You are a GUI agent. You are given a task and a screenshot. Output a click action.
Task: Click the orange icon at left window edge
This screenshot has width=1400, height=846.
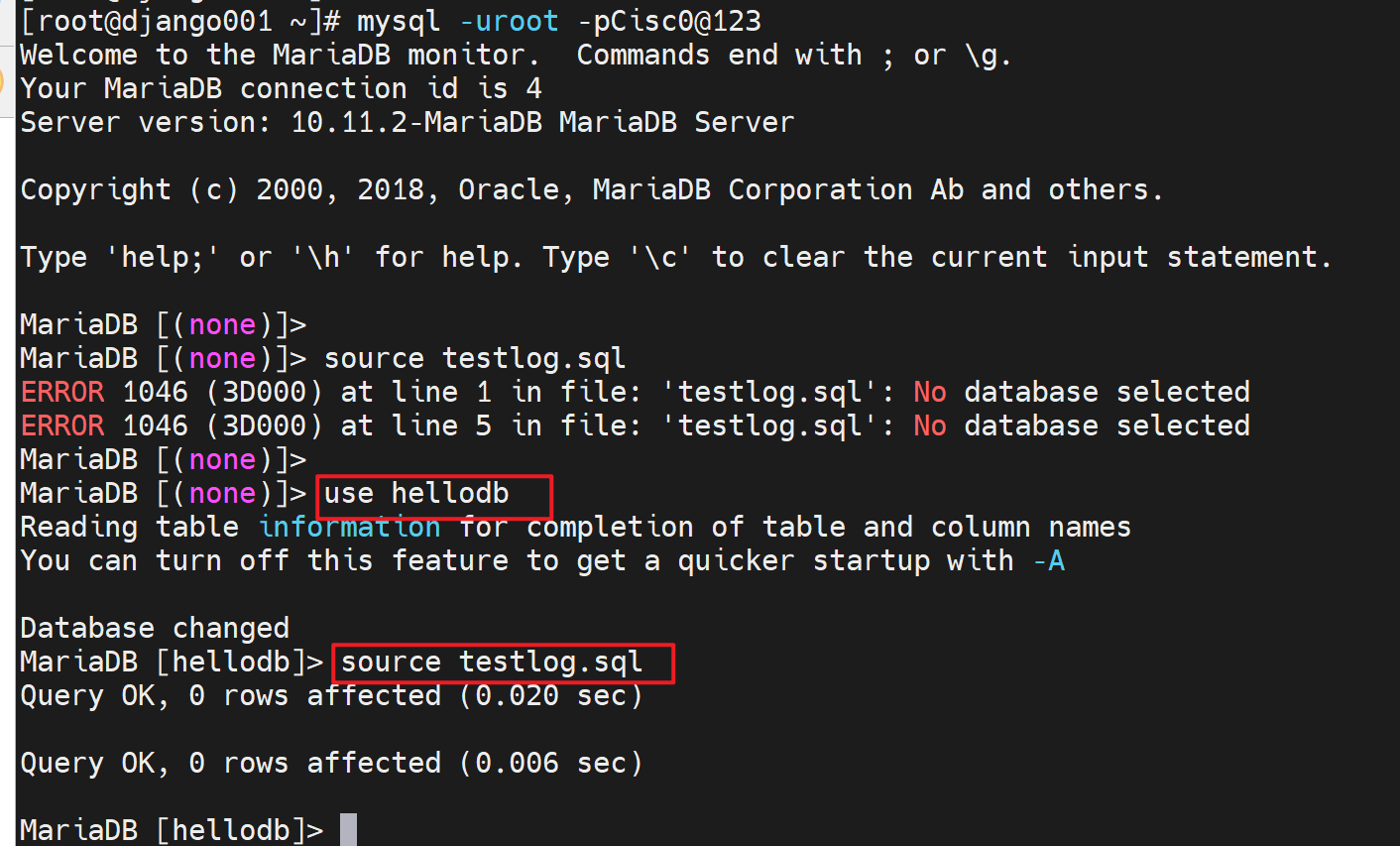(3, 80)
